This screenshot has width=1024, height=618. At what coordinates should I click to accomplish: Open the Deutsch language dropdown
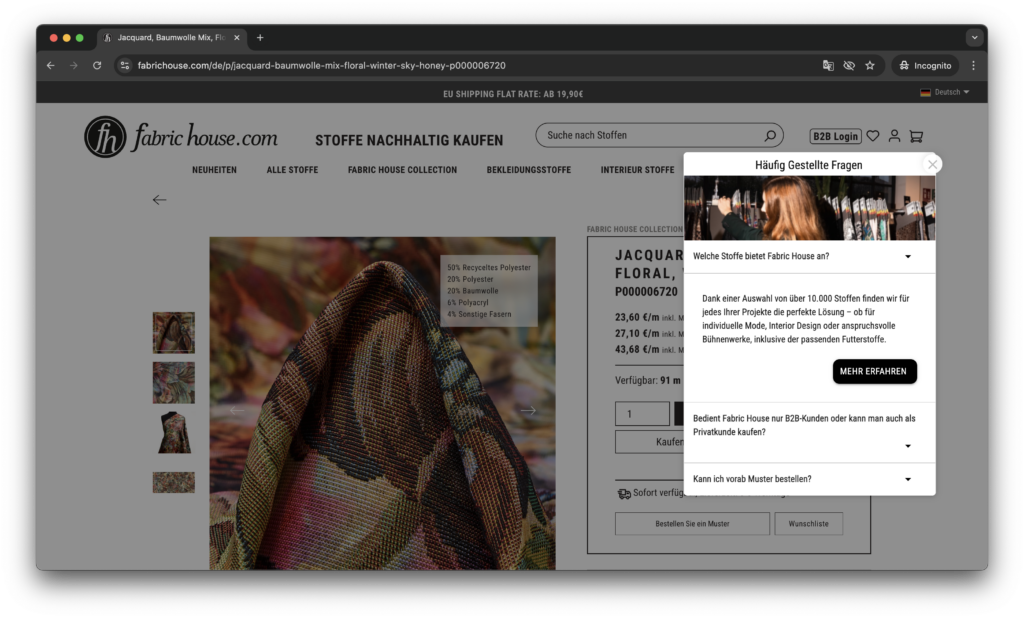[x=945, y=92]
